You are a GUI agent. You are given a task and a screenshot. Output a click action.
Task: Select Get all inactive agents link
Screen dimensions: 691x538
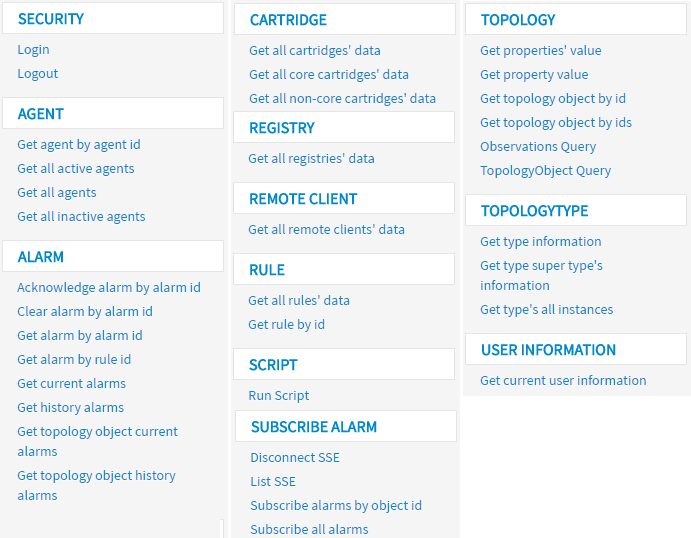81,217
